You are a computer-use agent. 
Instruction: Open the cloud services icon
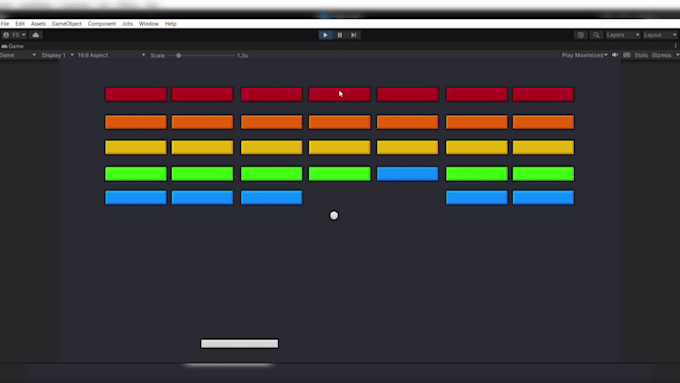(x=36, y=35)
